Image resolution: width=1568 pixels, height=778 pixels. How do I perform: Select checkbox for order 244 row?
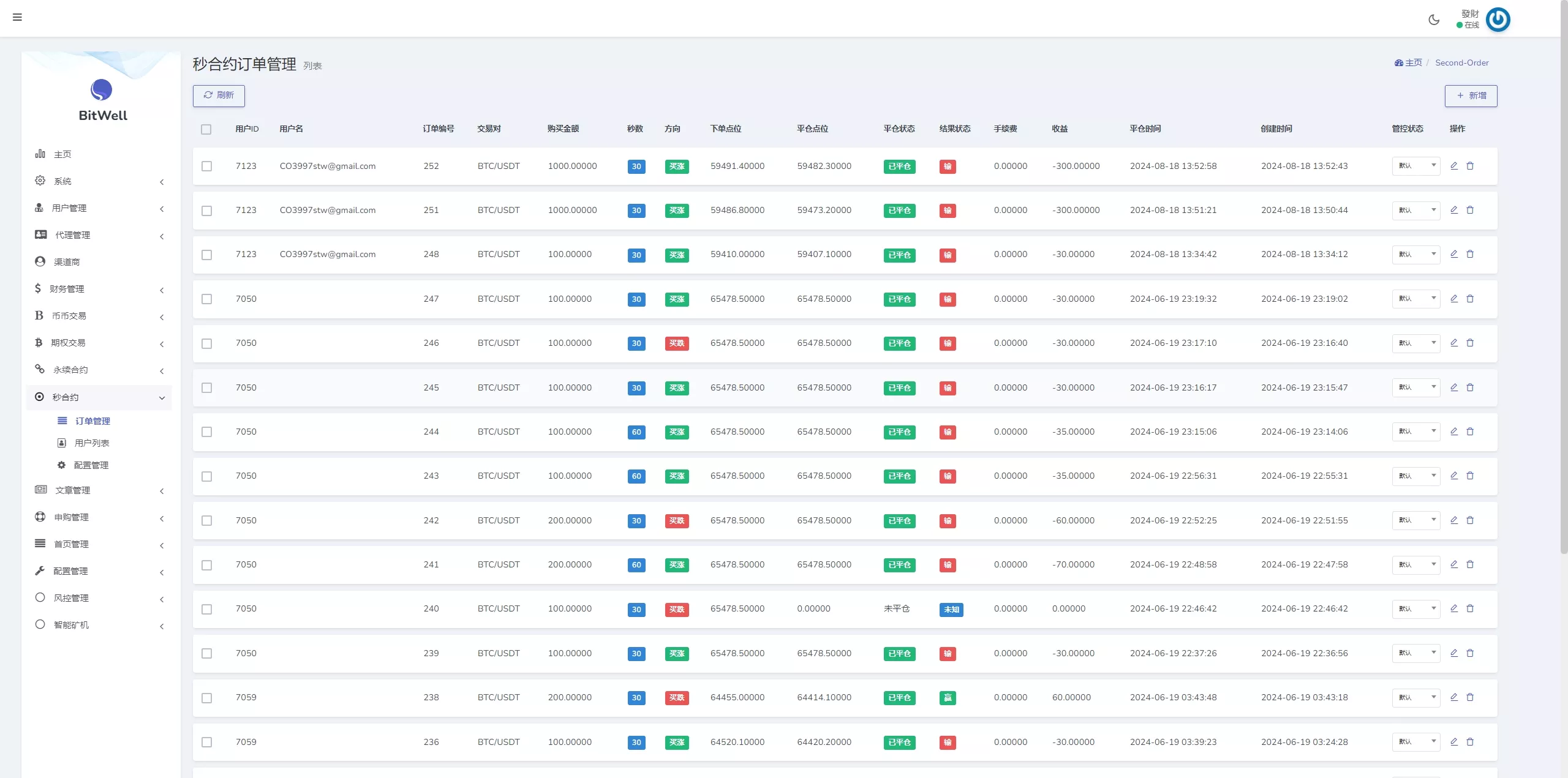pos(207,432)
